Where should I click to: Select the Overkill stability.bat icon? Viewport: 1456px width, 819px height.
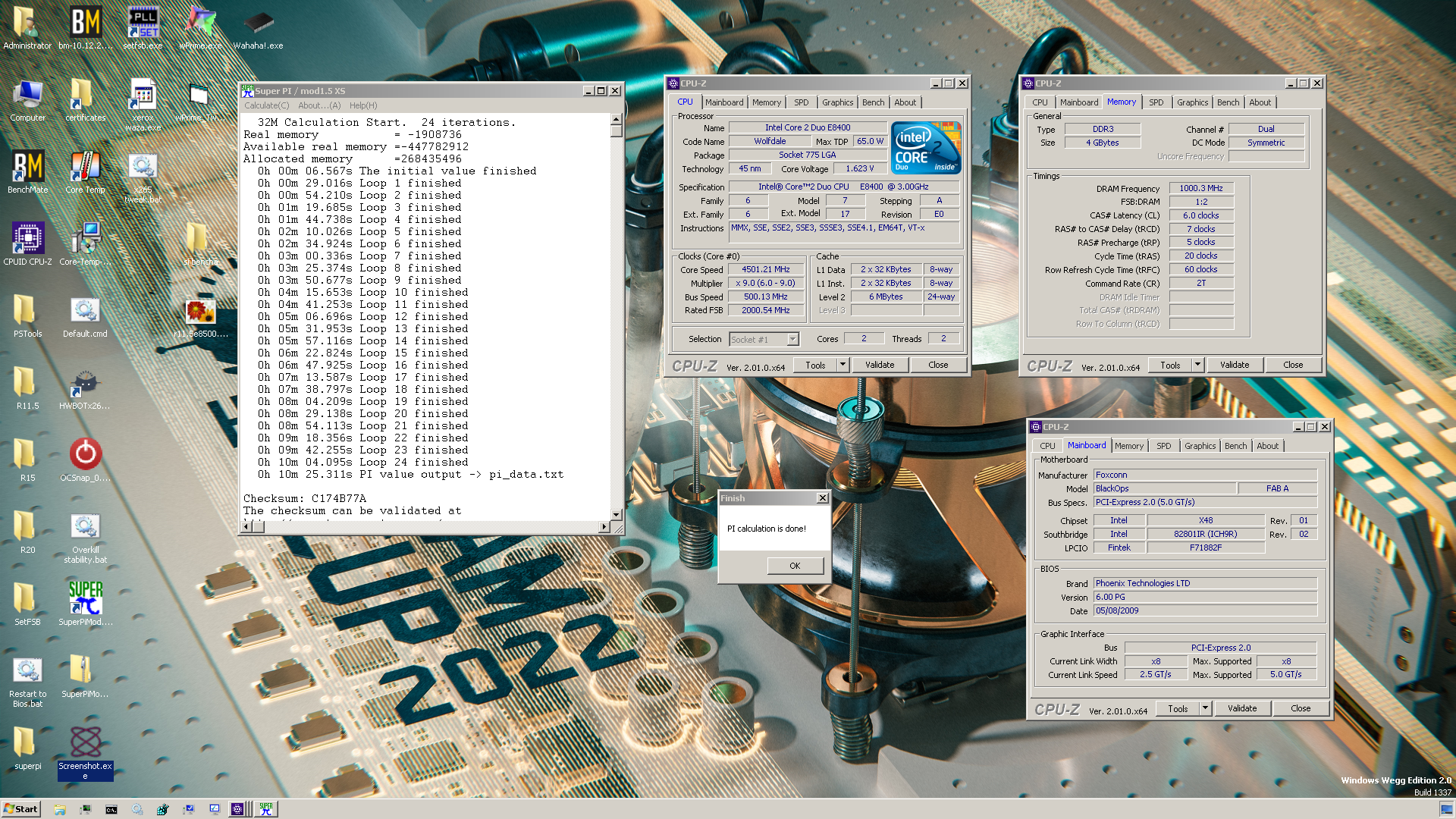tap(85, 538)
